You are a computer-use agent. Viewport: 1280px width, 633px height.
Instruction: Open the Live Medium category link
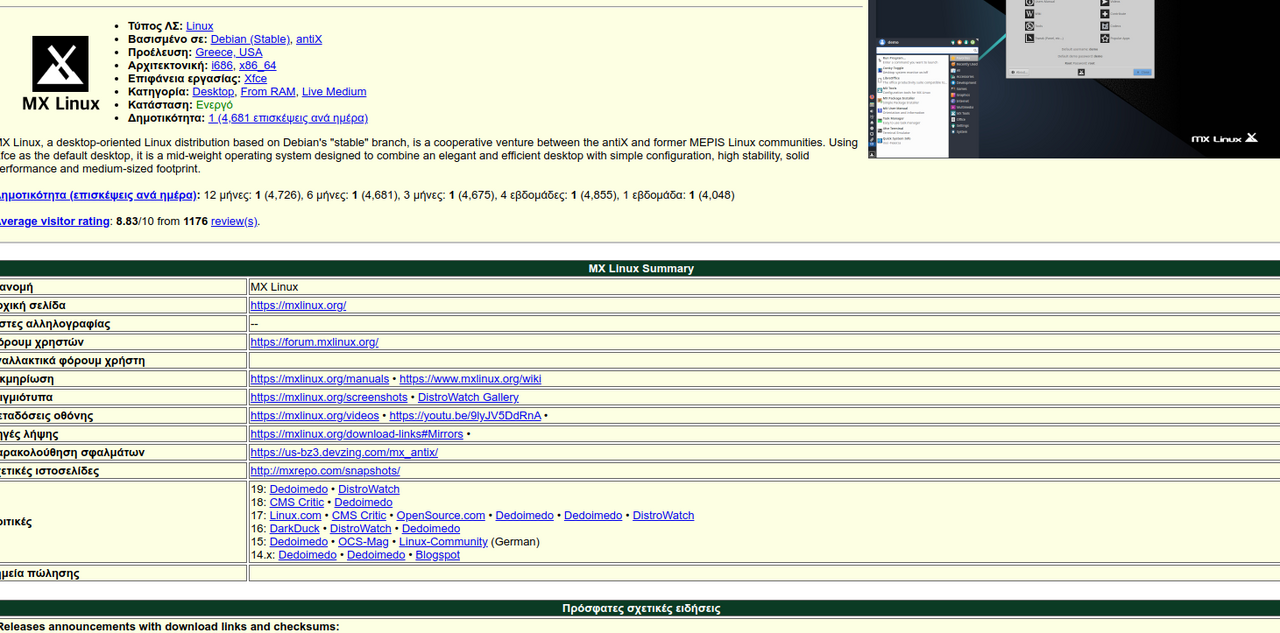(x=334, y=91)
